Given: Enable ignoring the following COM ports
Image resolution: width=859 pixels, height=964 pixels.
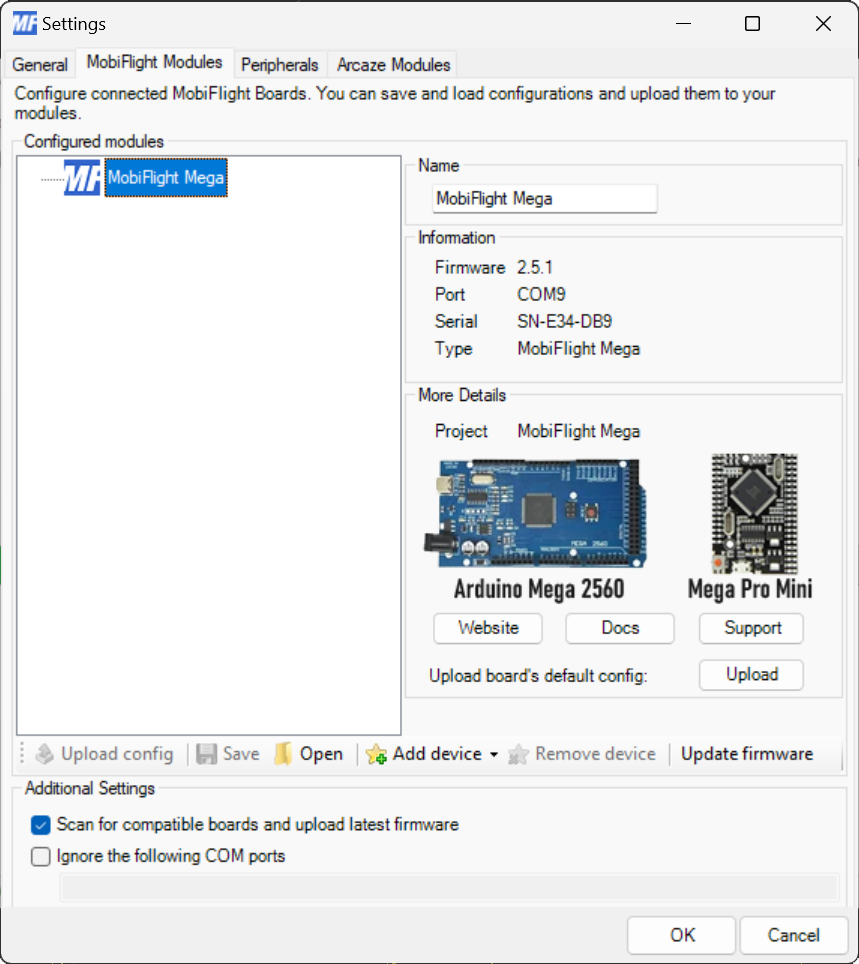Looking at the screenshot, I should coord(40,856).
